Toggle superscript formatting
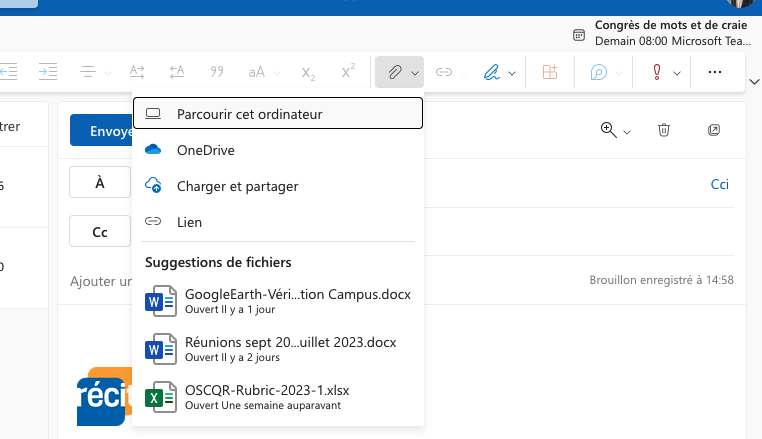Viewport: 762px width, 439px height. point(348,71)
